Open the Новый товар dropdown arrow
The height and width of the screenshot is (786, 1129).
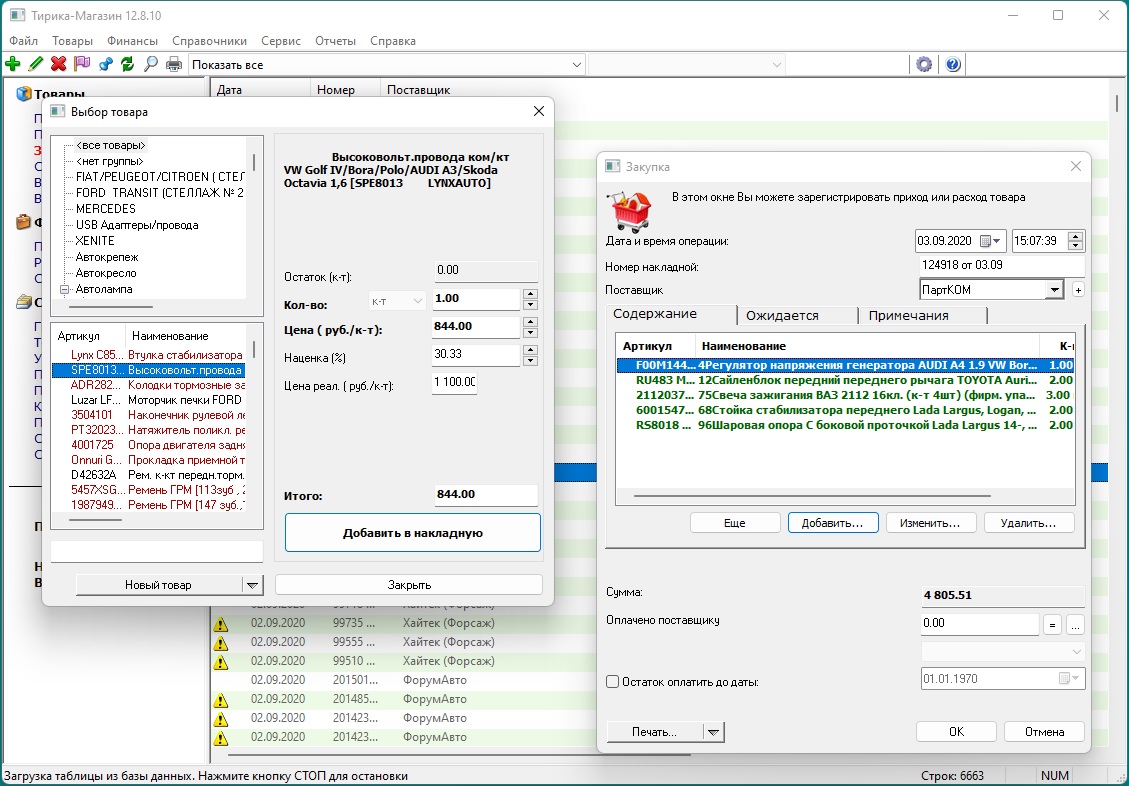tap(252, 585)
